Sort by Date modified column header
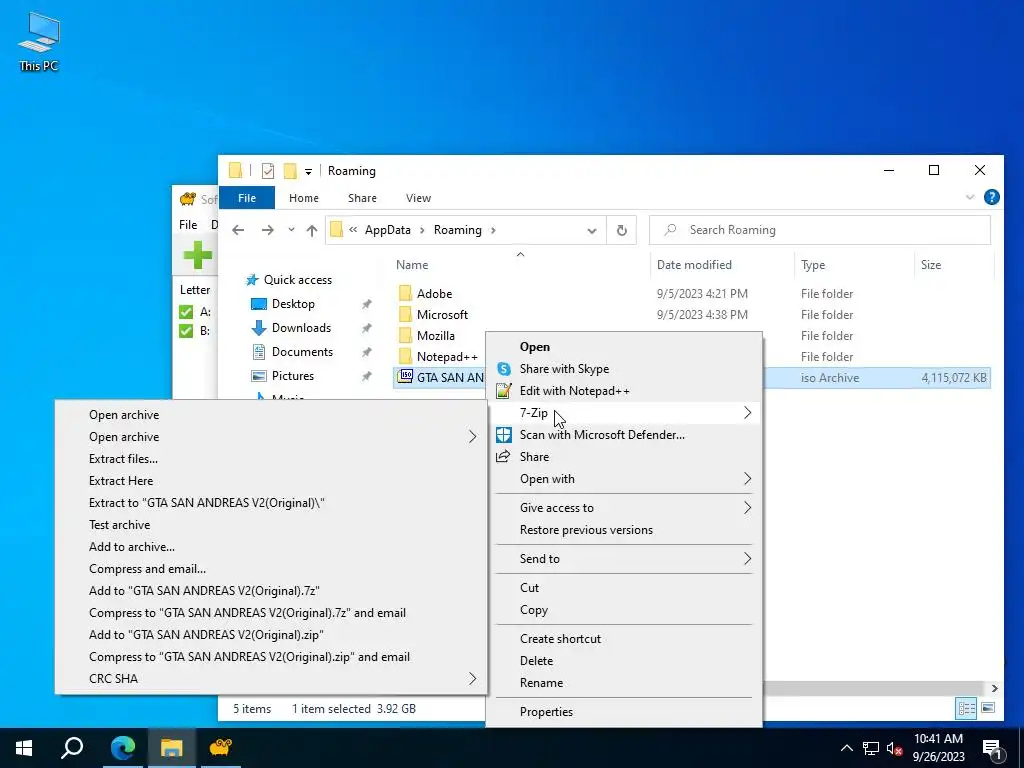 [x=694, y=265]
